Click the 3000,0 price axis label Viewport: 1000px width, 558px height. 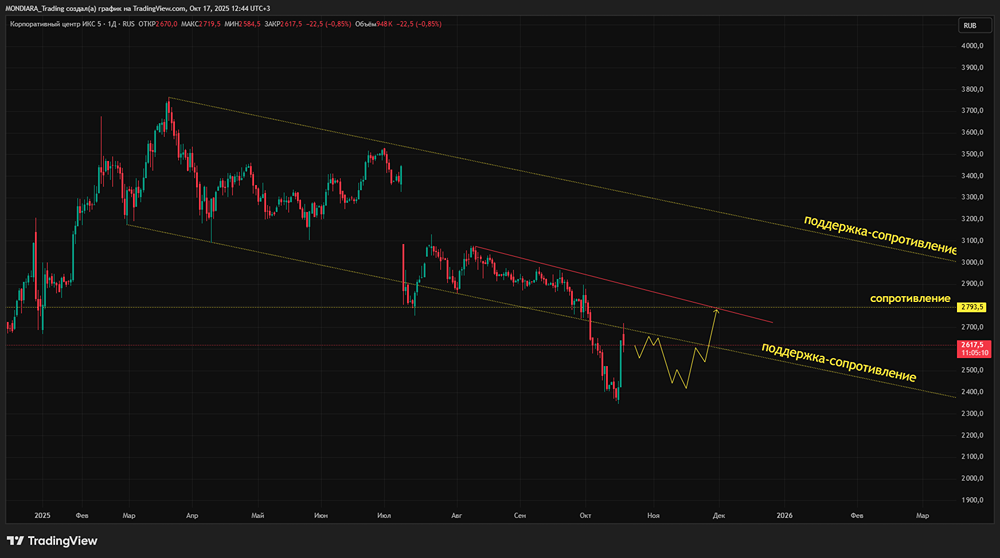pyautogui.click(x=972, y=262)
